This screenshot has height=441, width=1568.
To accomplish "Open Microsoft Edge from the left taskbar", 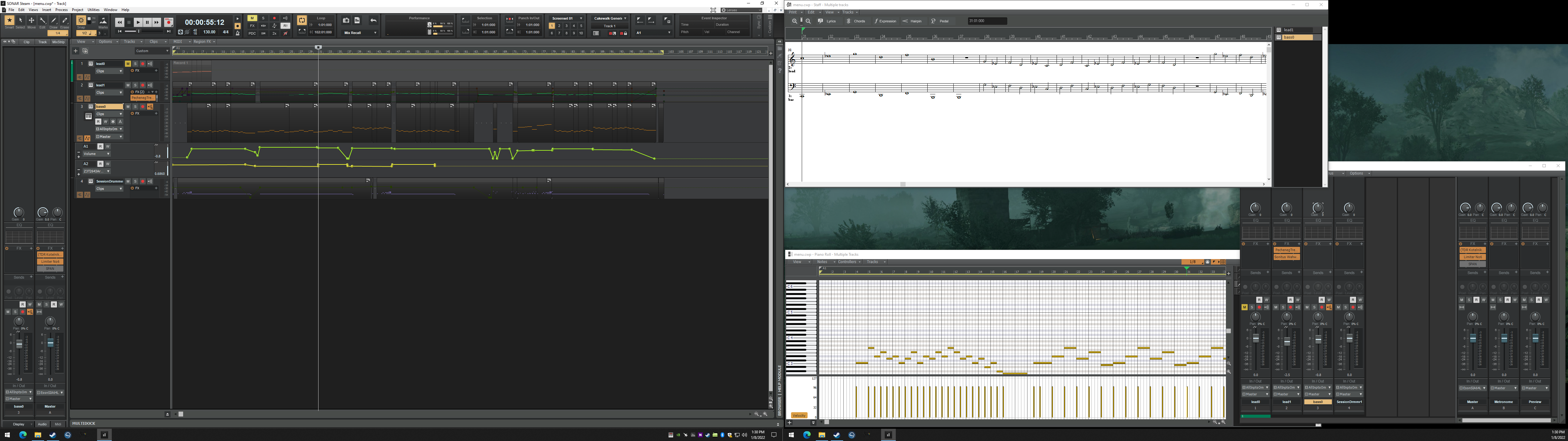I will tap(23, 435).
